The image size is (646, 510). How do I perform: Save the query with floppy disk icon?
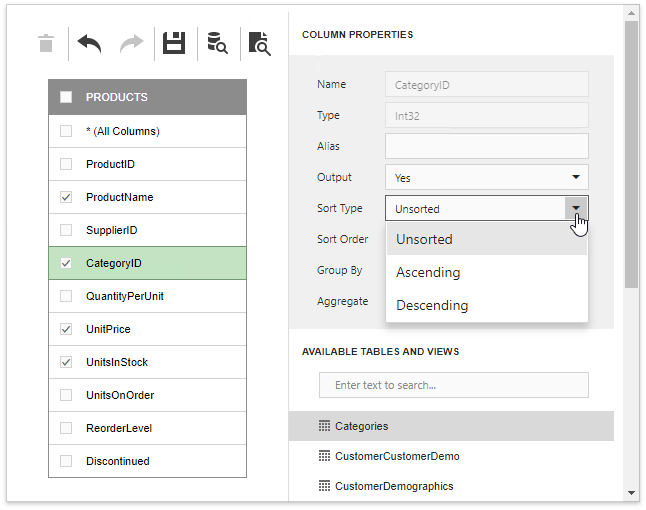pyautogui.click(x=174, y=43)
